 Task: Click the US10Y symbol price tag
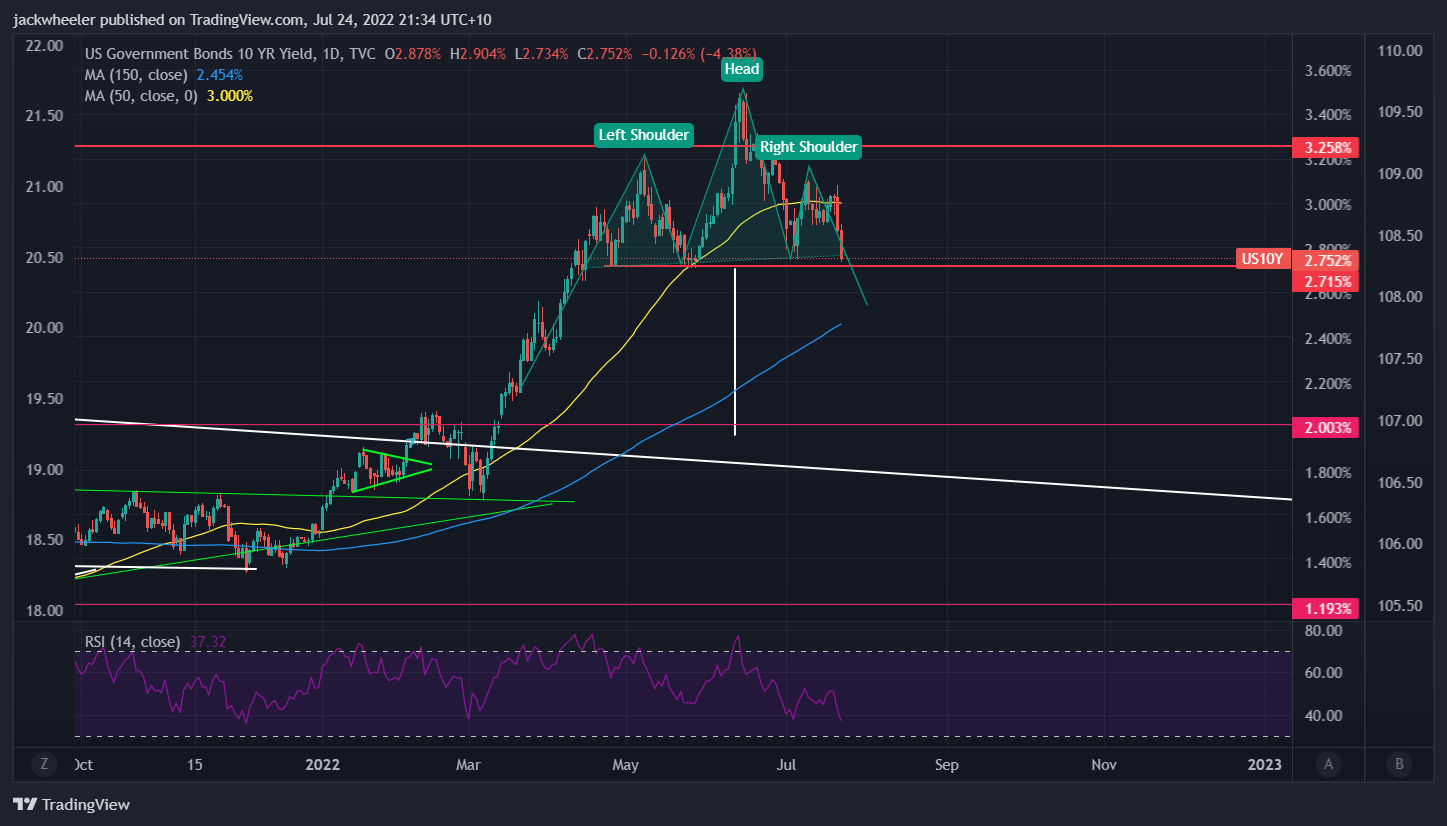pos(1262,259)
